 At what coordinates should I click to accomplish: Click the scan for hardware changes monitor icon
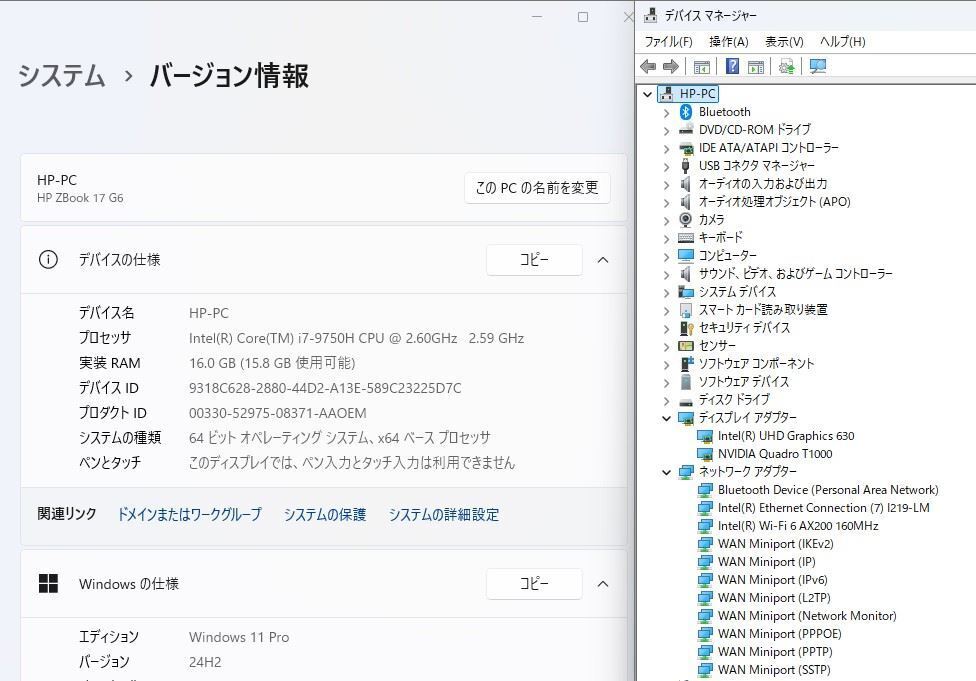tap(818, 66)
